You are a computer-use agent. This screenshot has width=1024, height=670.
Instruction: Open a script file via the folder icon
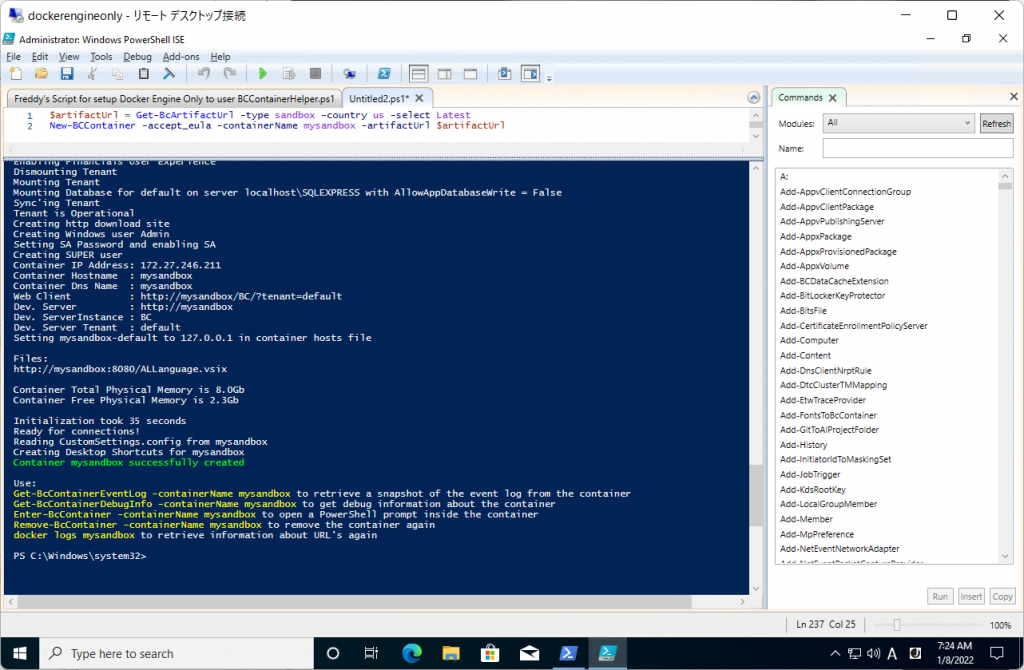click(41, 74)
